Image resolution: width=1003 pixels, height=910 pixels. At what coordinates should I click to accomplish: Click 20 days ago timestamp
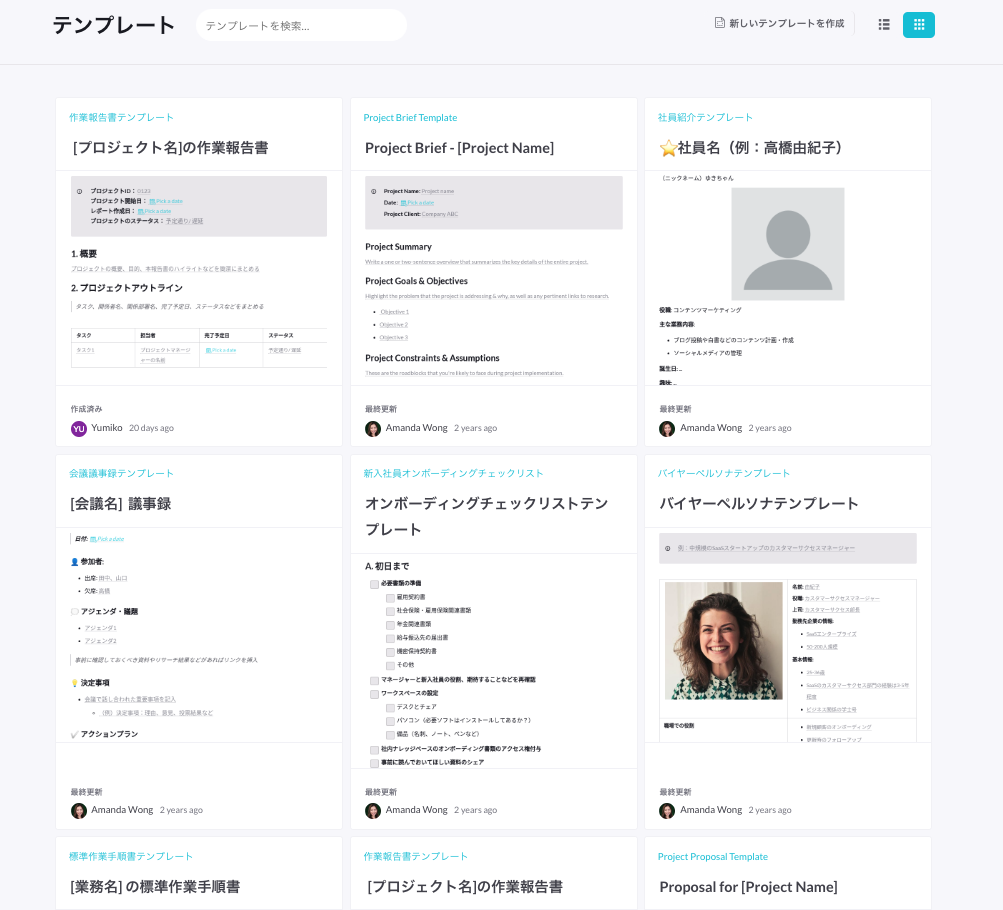point(152,428)
